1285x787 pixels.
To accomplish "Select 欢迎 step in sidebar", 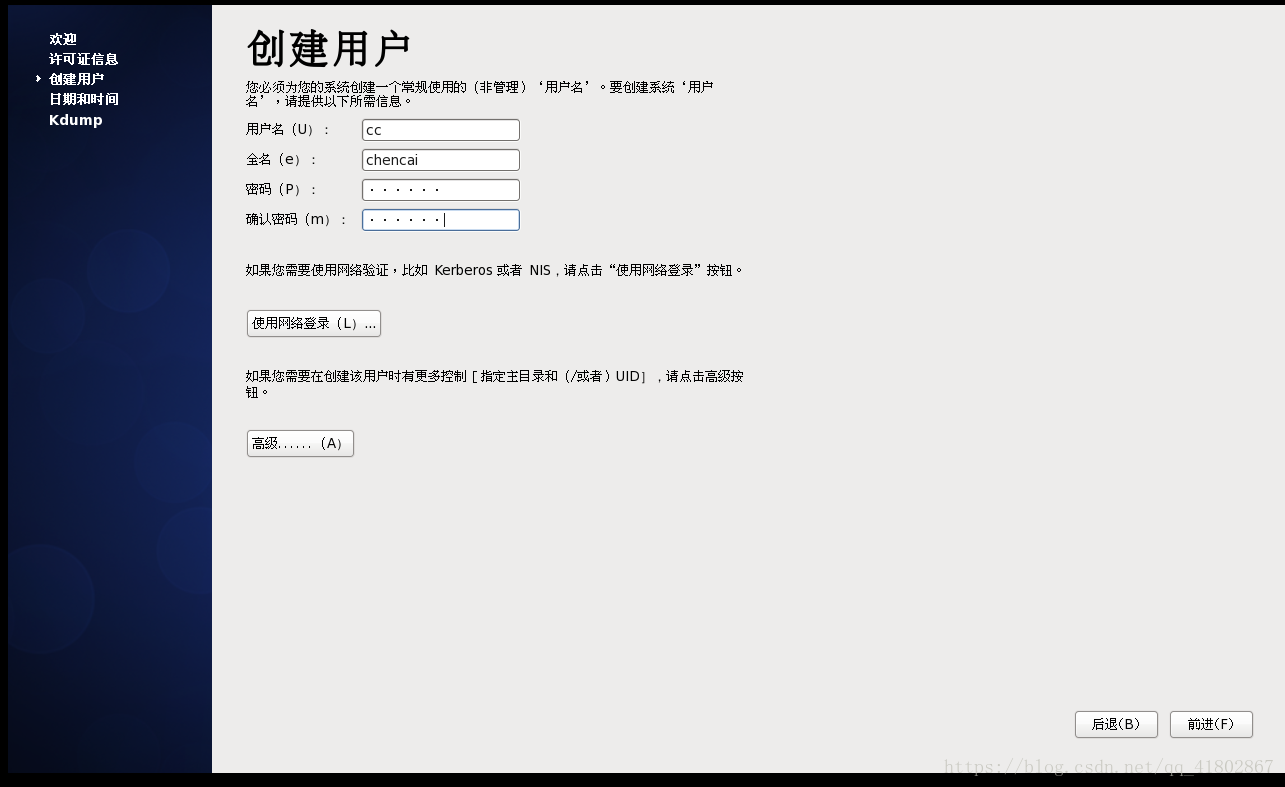I will tap(63, 39).
